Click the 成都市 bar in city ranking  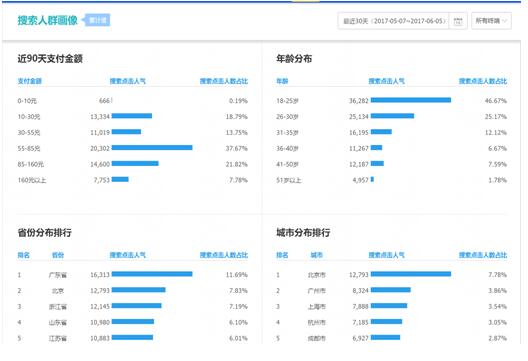tap(385, 337)
